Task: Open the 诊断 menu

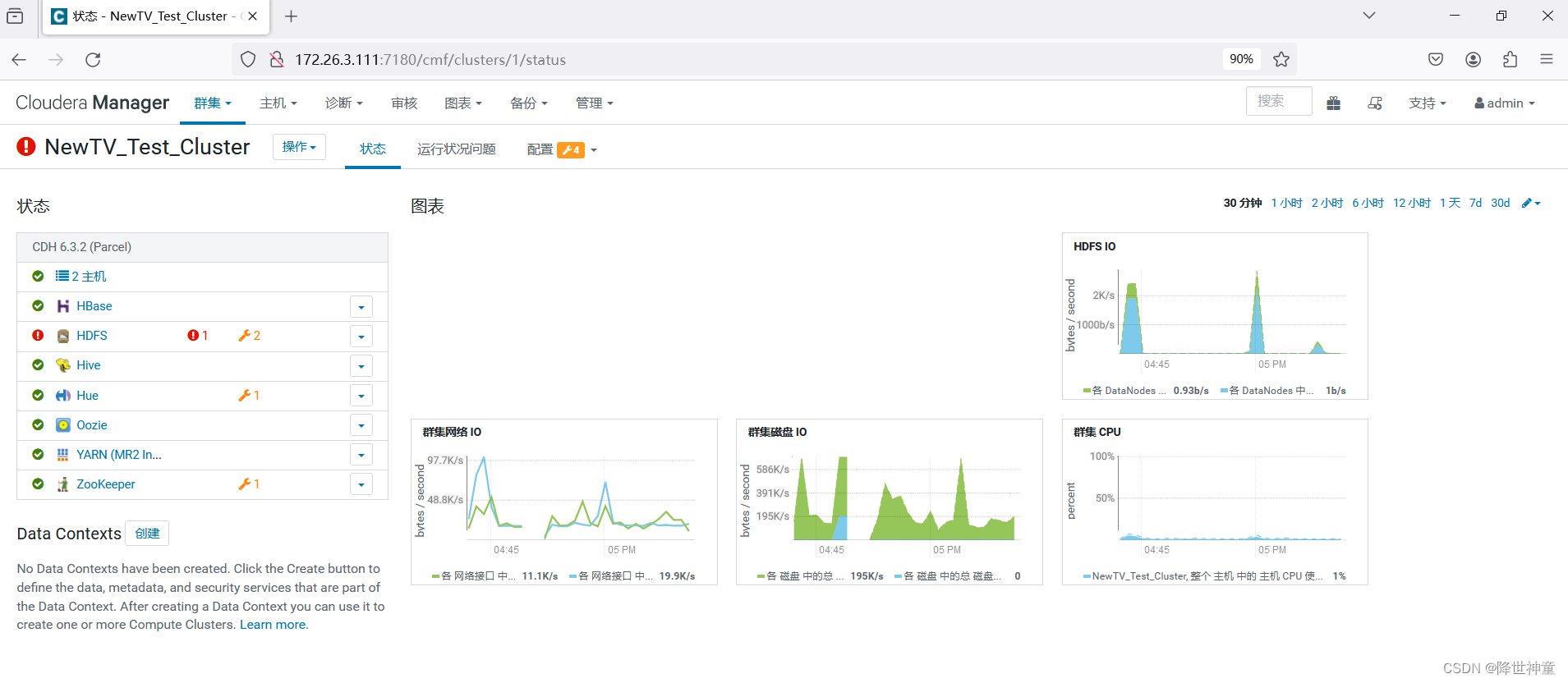Action: point(344,103)
